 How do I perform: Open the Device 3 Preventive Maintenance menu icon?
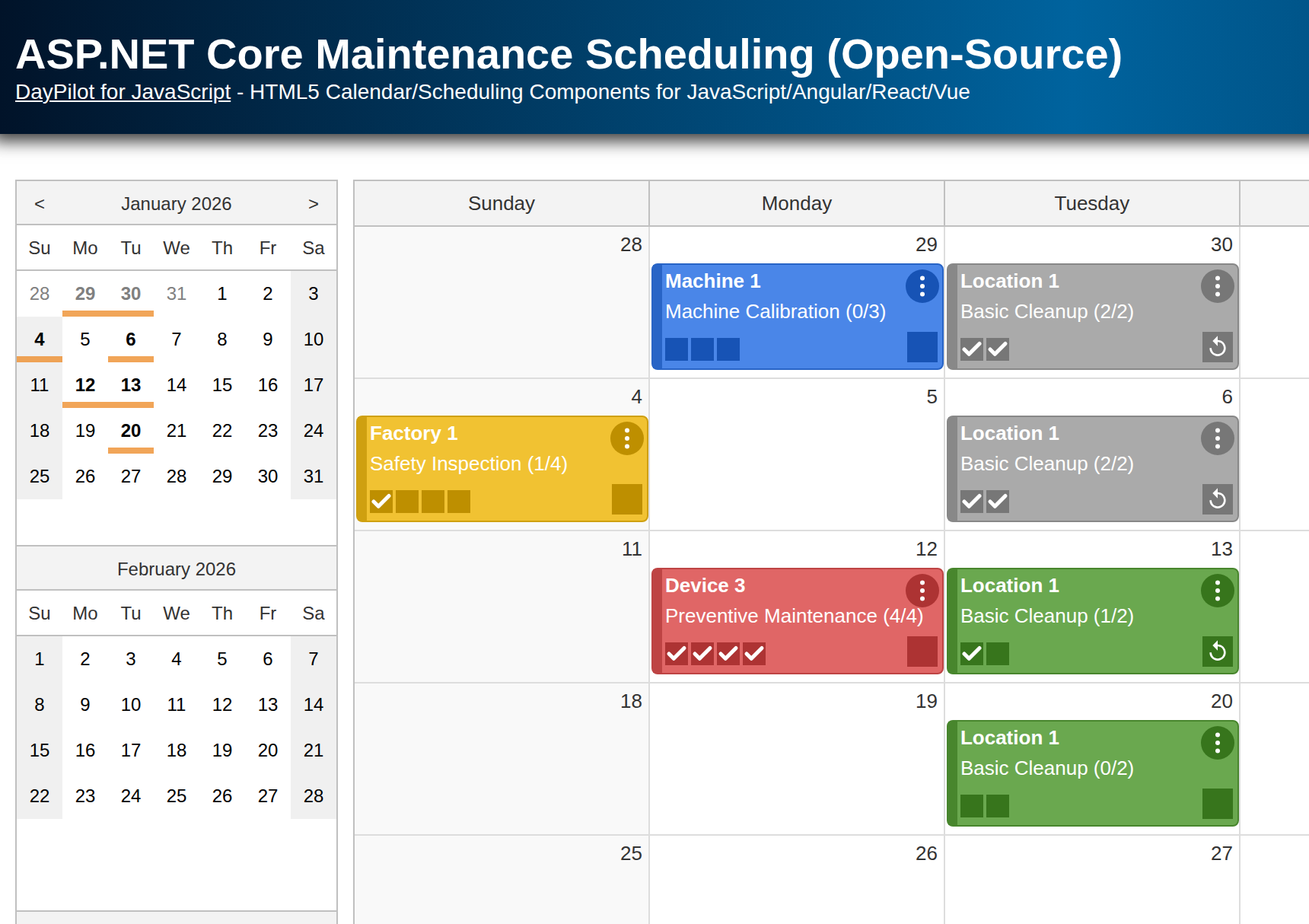click(x=922, y=591)
